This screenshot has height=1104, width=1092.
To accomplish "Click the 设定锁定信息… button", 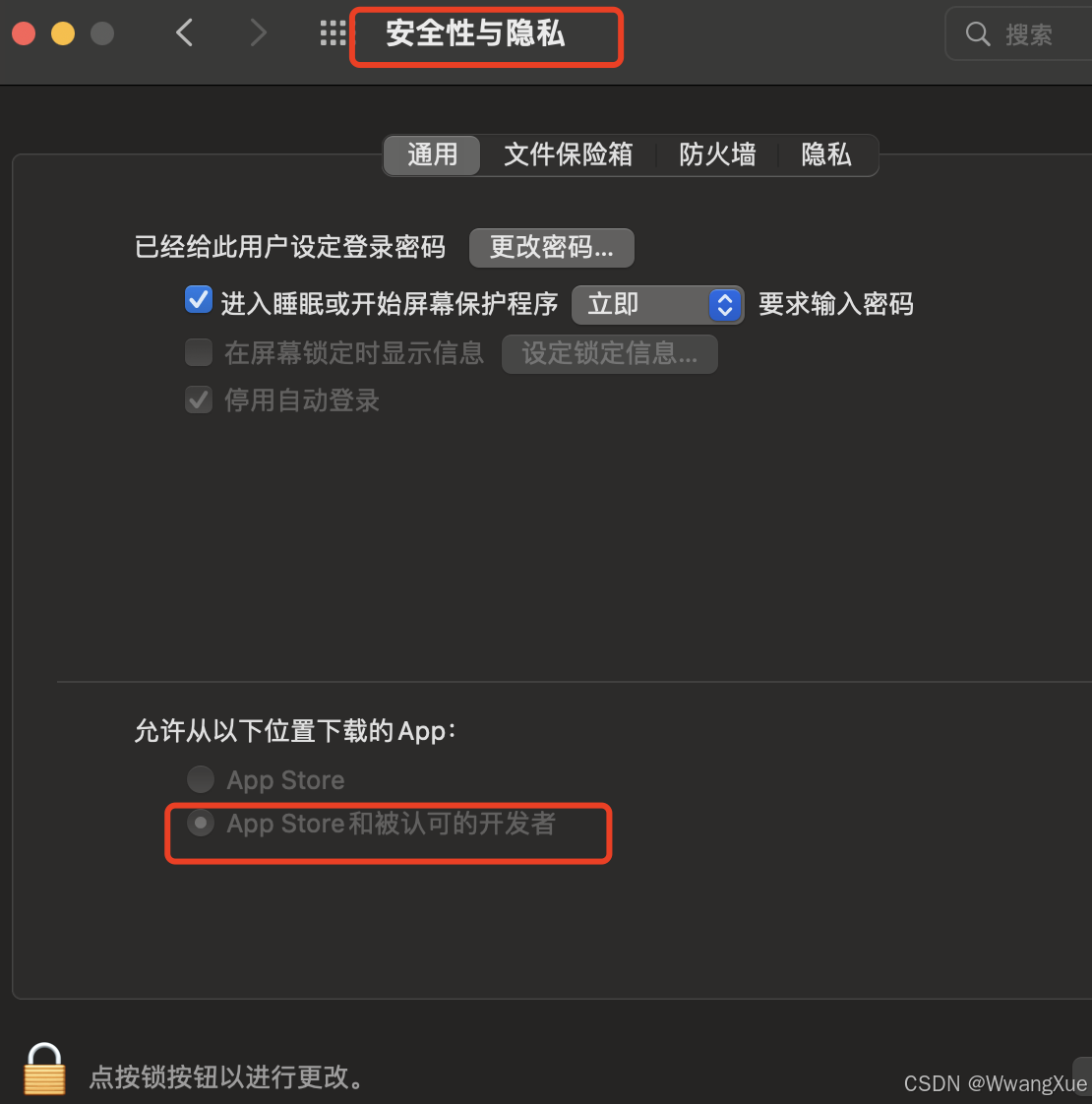I will 610,354.
